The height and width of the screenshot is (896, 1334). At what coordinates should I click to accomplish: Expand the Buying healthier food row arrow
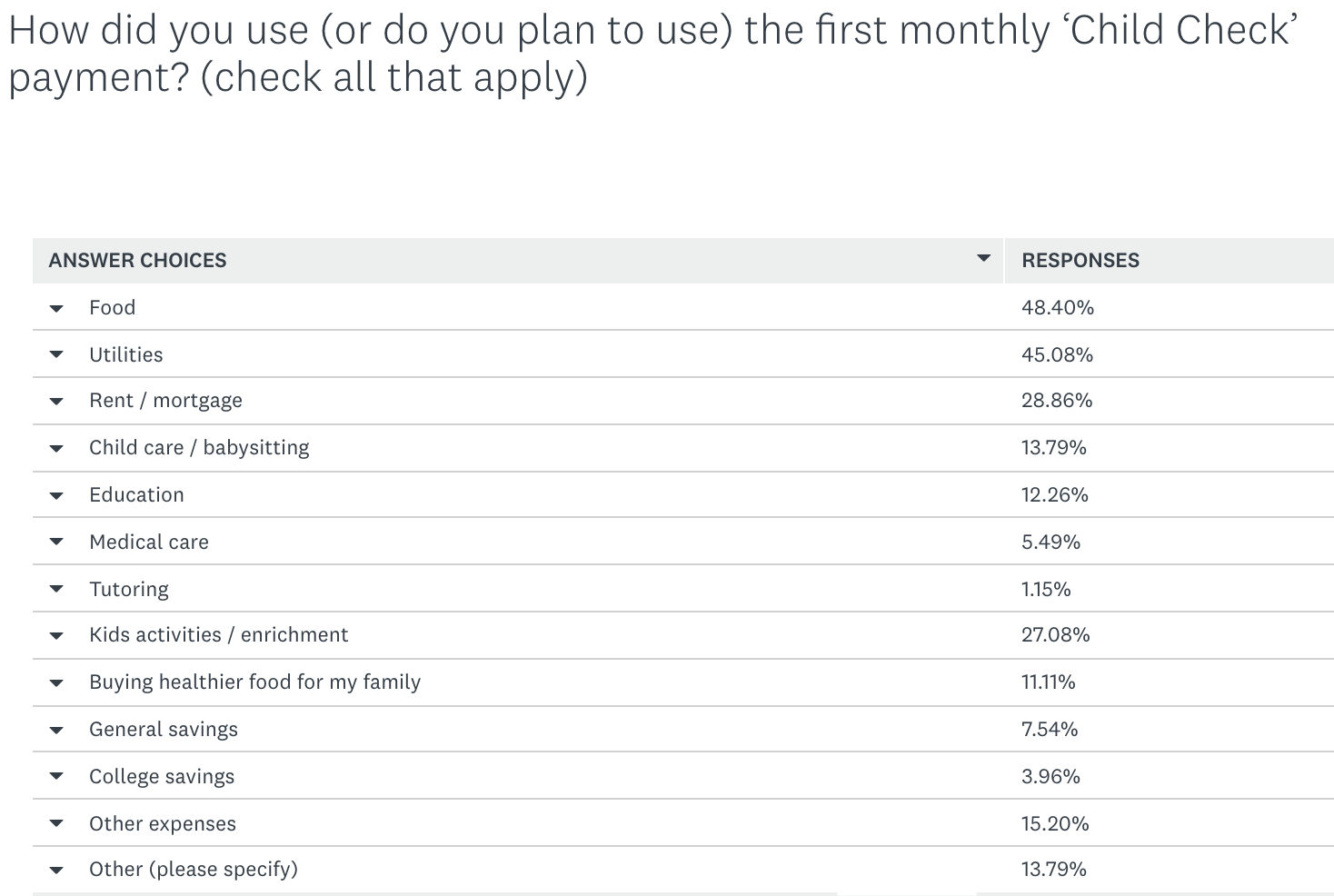tap(56, 682)
